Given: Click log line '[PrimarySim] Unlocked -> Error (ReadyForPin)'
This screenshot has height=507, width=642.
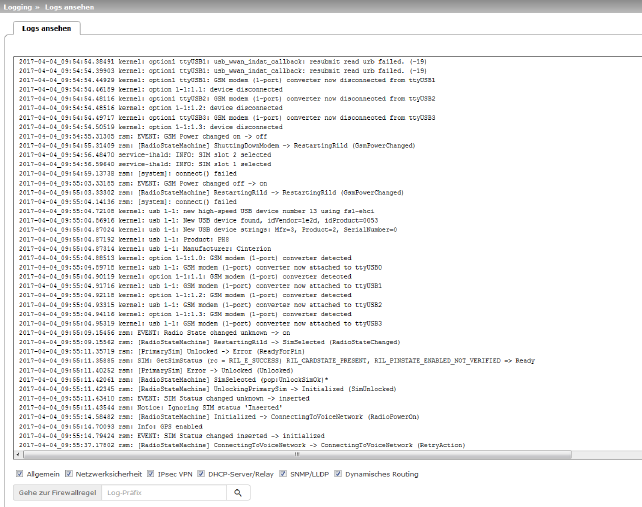Looking at the screenshot, I should pos(162,351).
